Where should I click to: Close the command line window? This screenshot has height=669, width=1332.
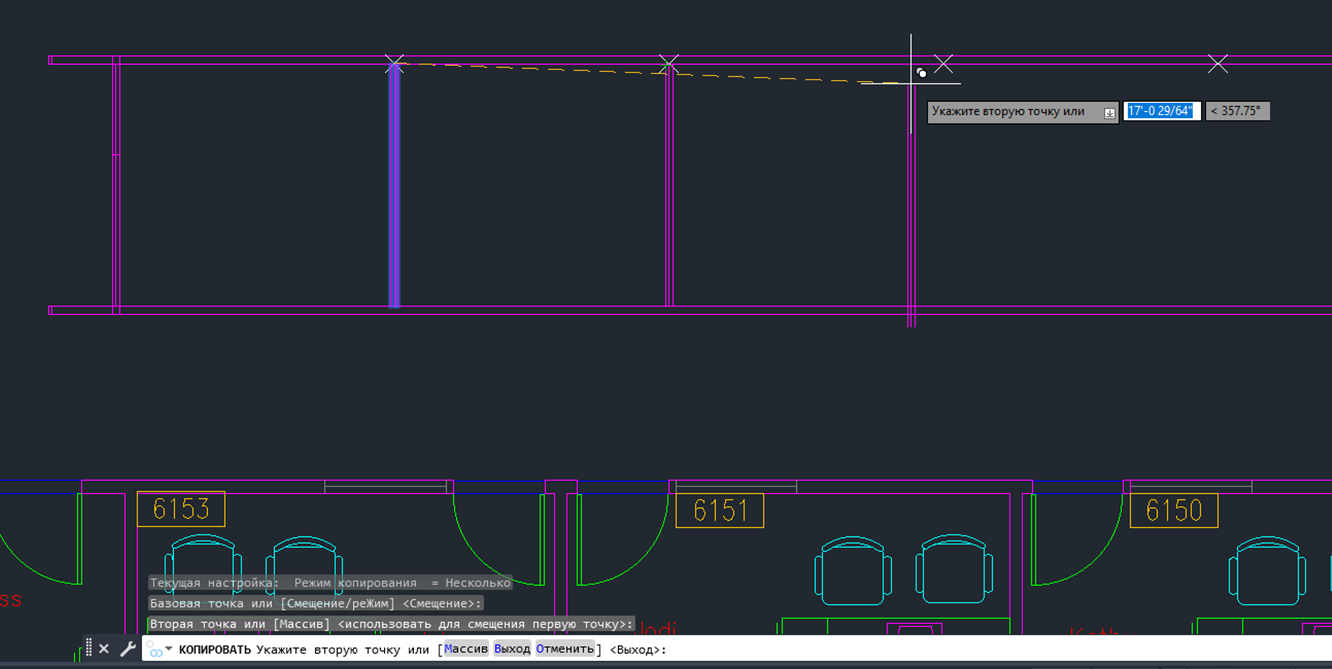tap(104, 649)
